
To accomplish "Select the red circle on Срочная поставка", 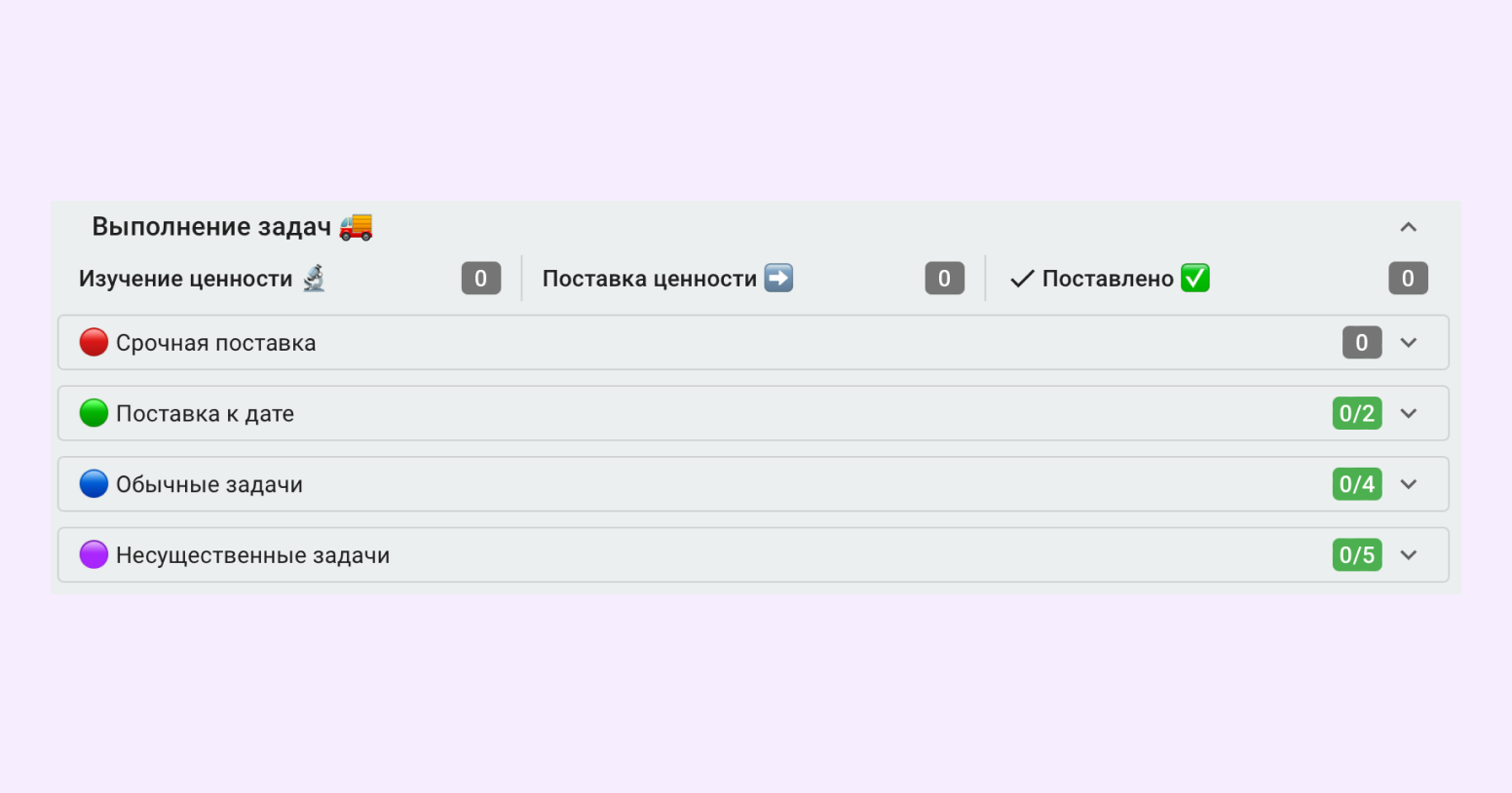I will tap(94, 342).
